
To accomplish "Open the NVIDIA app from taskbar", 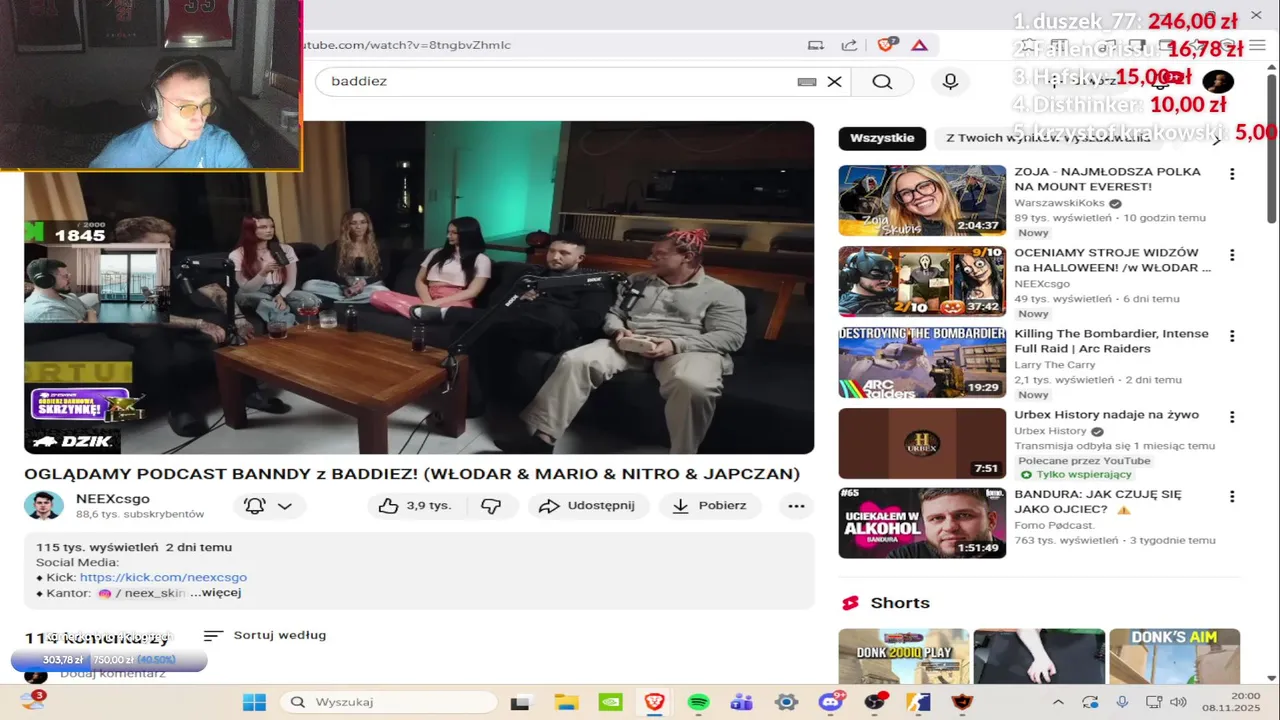I will [x=610, y=702].
